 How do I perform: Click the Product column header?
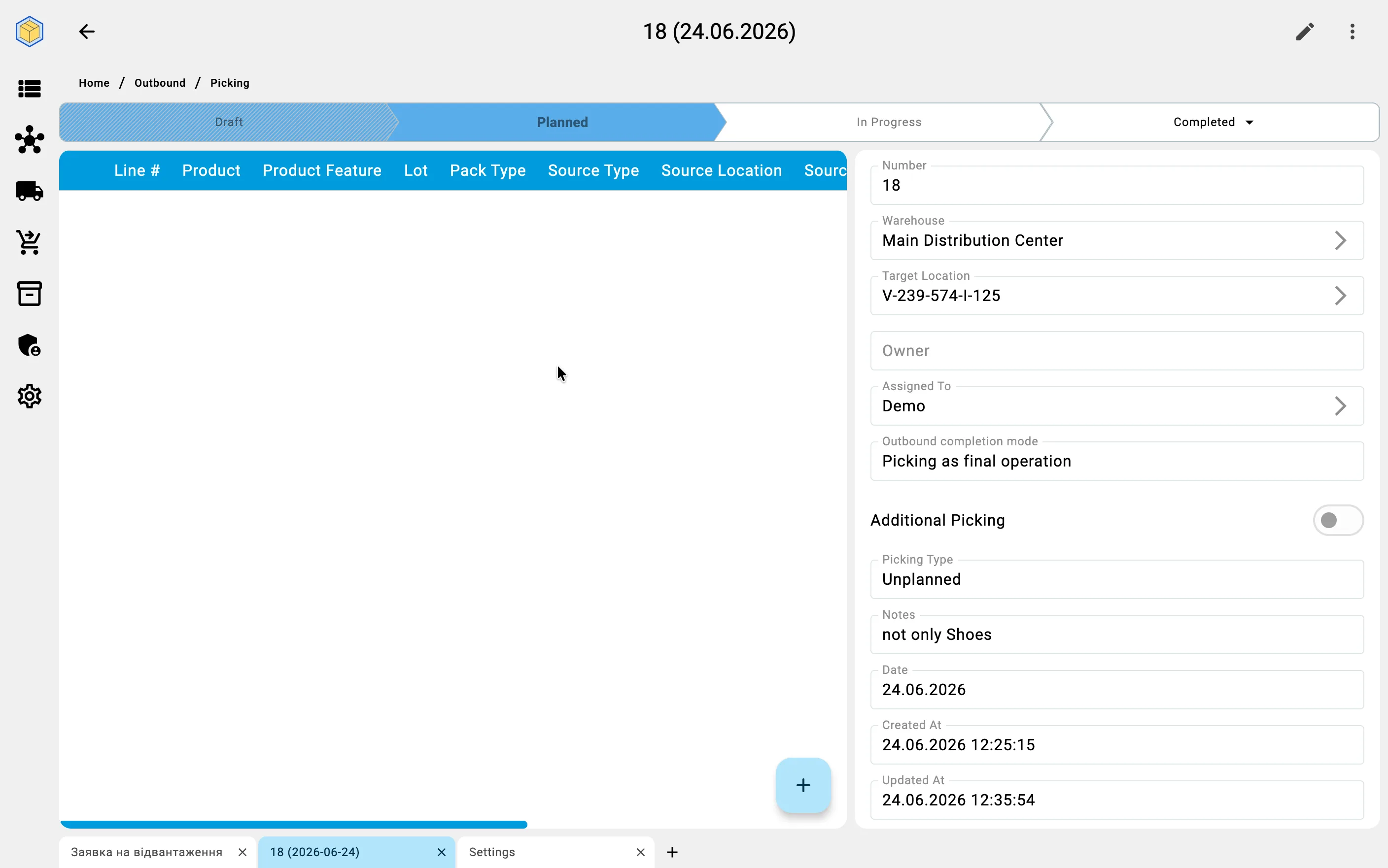[x=211, y=170]
